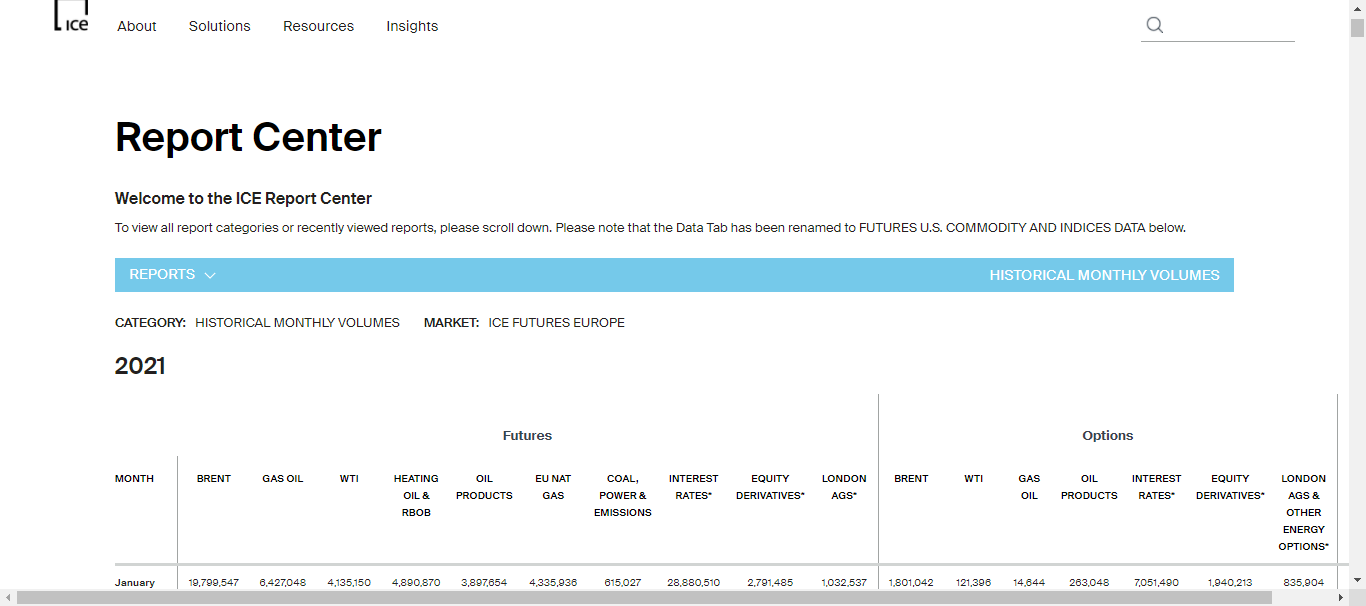Click the REPORTS dropdown chevron

click(210, 276)
